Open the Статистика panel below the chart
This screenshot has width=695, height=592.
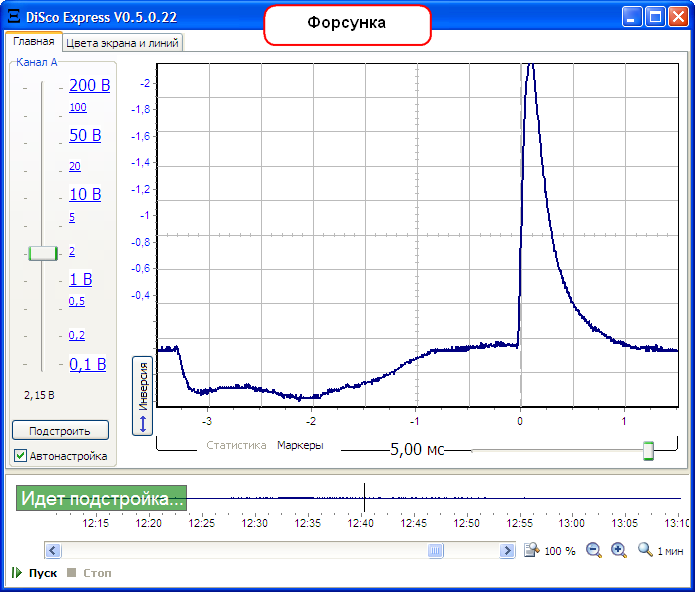tap(236, 446)
